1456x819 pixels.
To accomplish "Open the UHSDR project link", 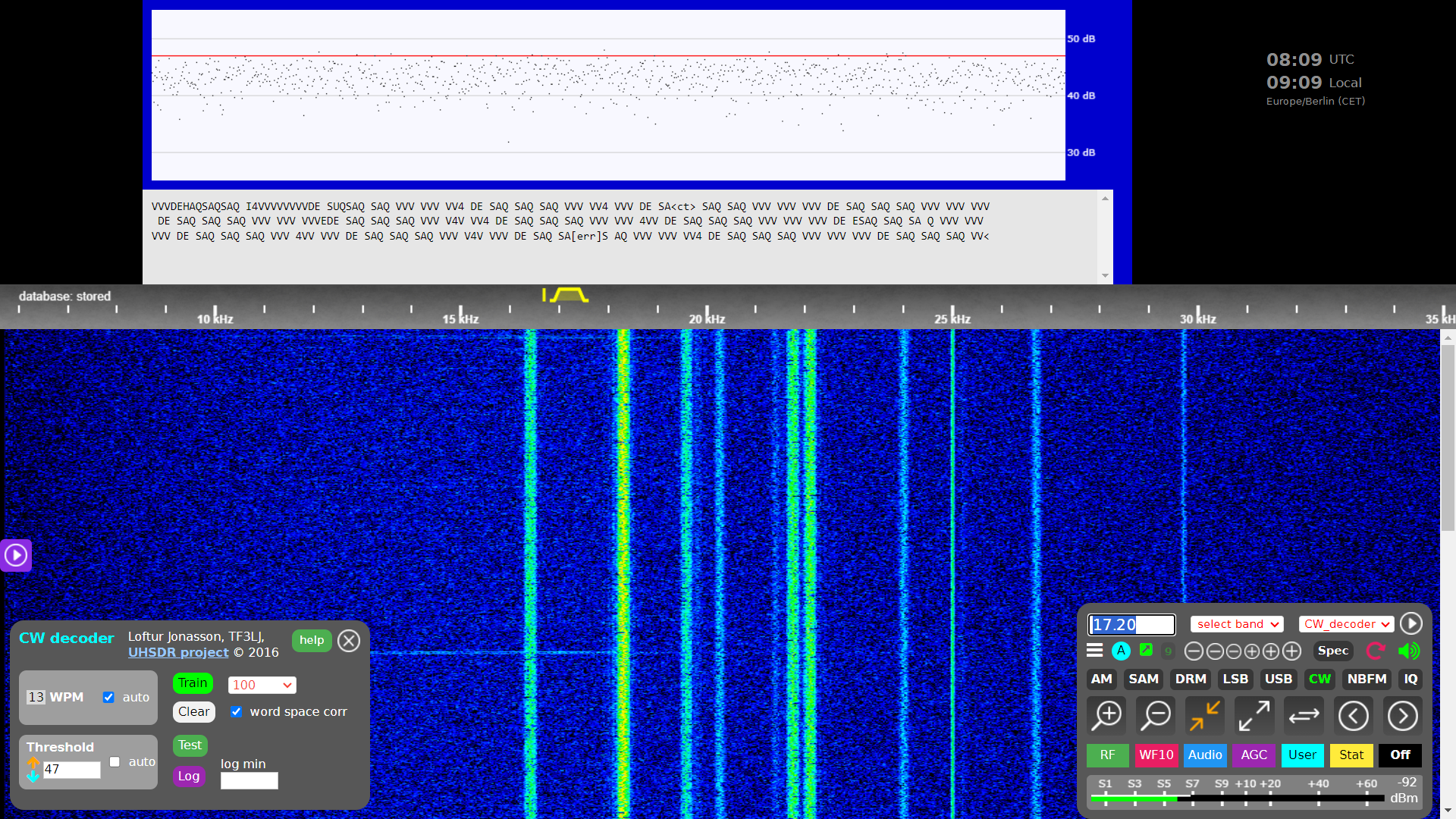I will (x=178, y=652).
